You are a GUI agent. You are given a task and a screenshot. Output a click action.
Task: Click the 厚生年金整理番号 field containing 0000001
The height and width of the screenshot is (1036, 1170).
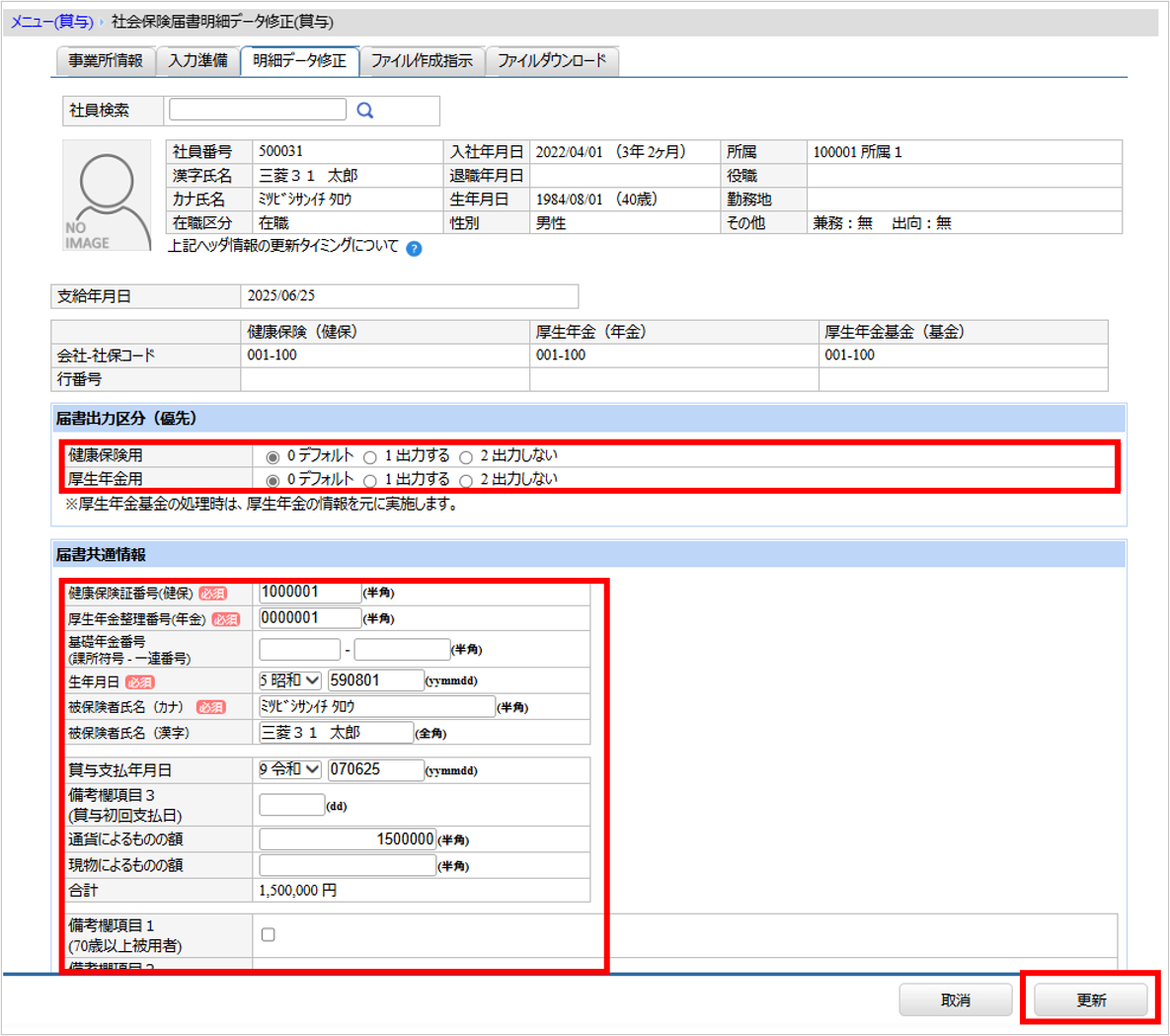point(310,618)
